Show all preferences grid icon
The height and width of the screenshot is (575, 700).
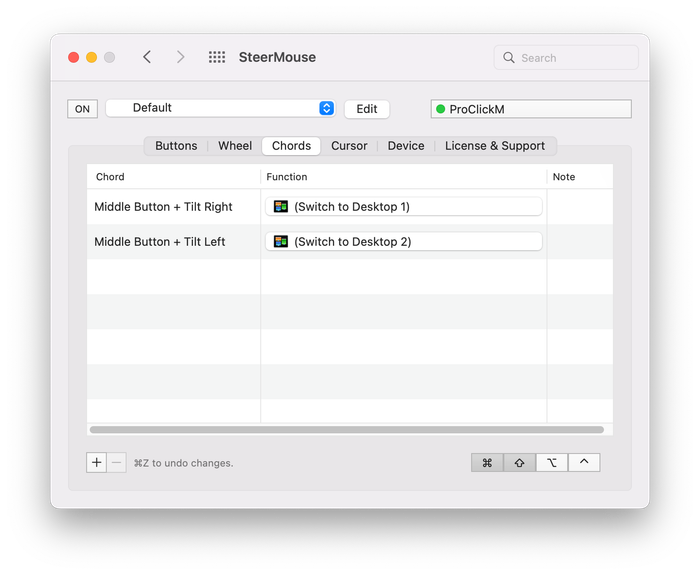pyautogui.click(x=217, y=57)
